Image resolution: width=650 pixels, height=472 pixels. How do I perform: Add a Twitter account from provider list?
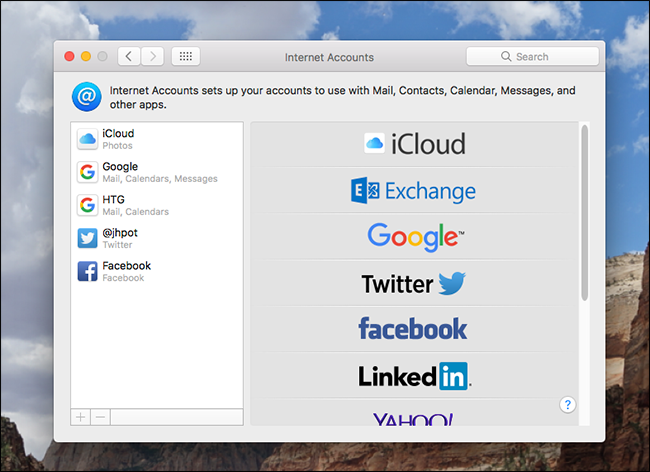pos(414,283)
